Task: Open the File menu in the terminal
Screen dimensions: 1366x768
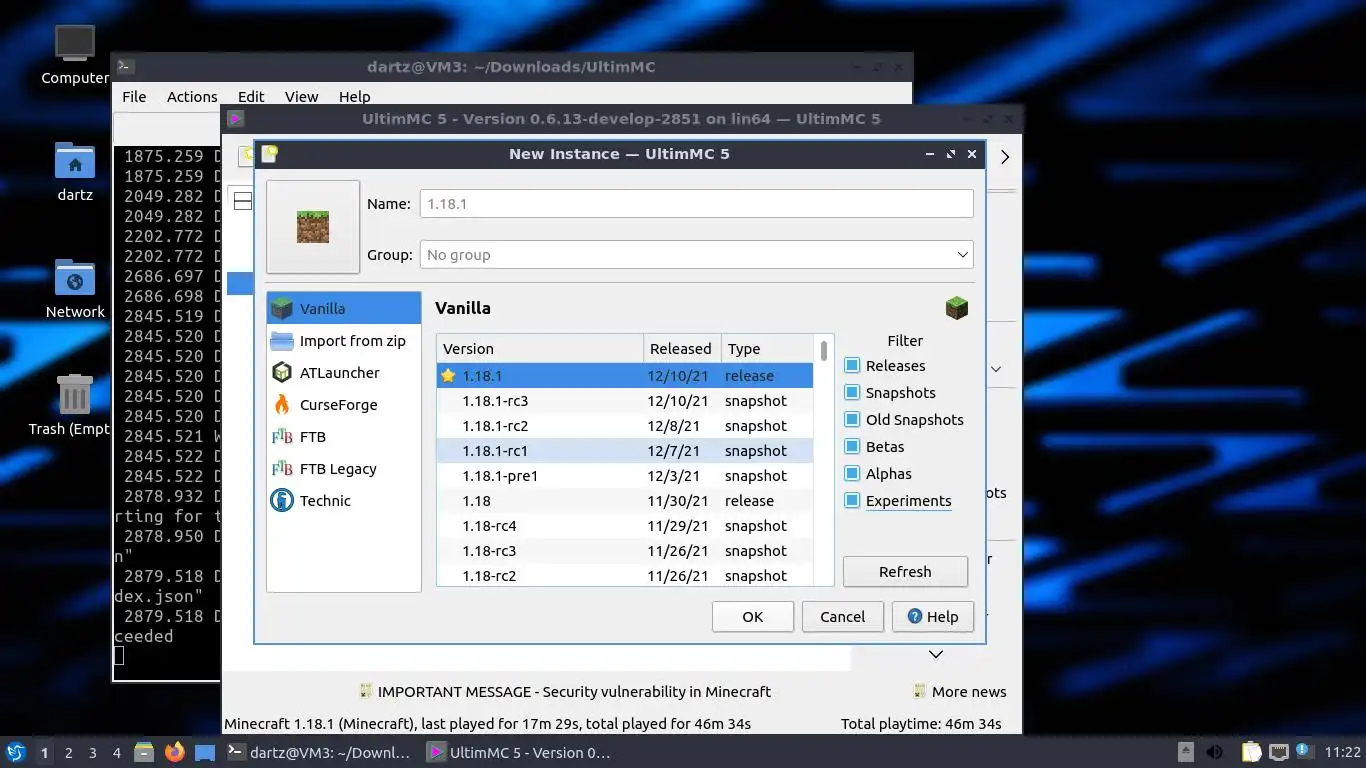Action: [134, 97]
